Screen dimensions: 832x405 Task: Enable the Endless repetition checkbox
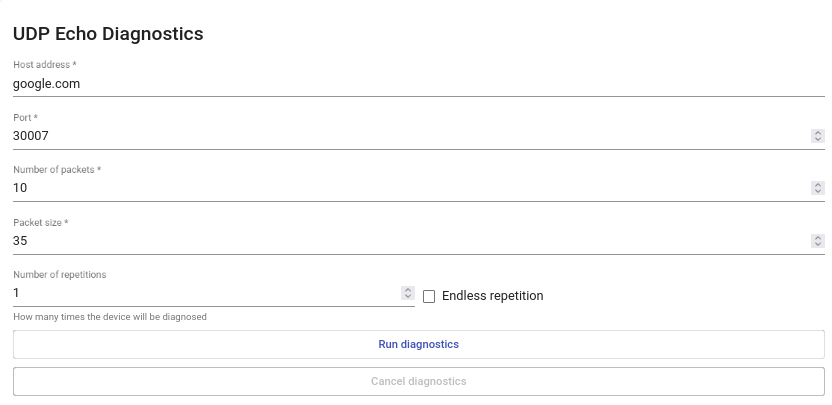pyautogui.click(x=429, y=296)
